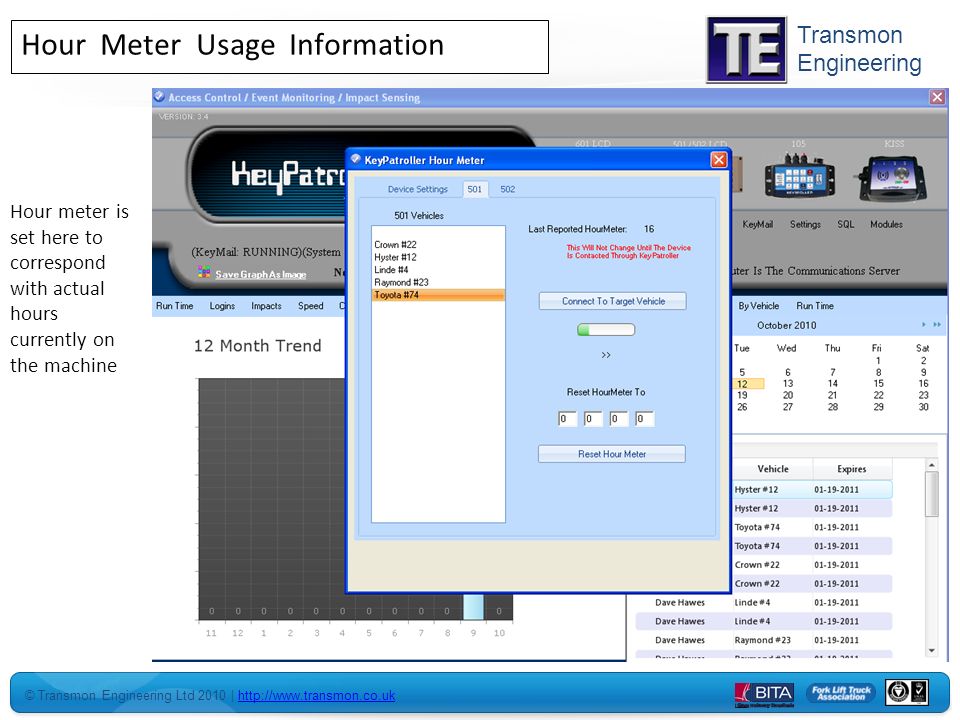Viewport: 960px width, 720px height.
Task: Click the table scrollbar up arrow
Action: (x=931, y=465)
